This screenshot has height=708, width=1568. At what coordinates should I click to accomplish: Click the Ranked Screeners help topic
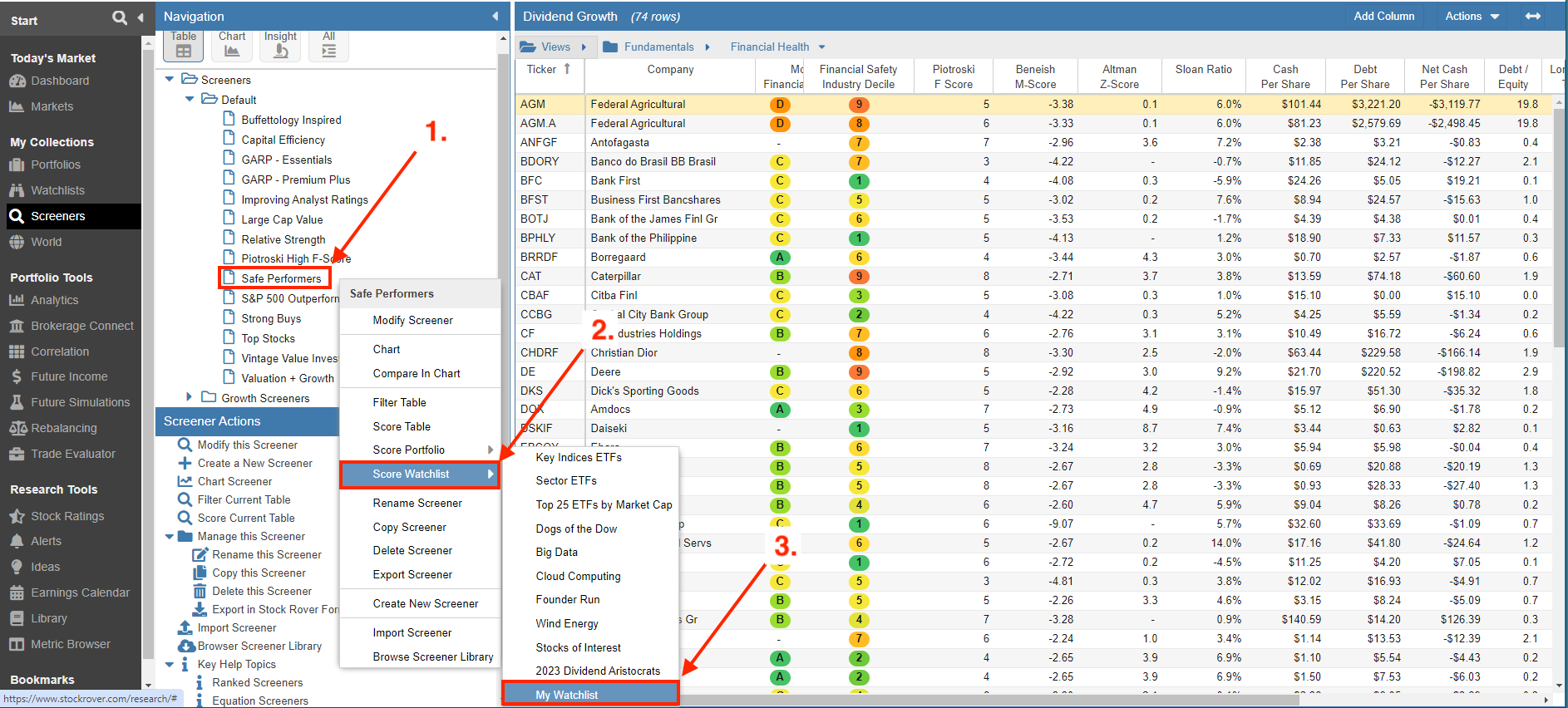point(257,682)
